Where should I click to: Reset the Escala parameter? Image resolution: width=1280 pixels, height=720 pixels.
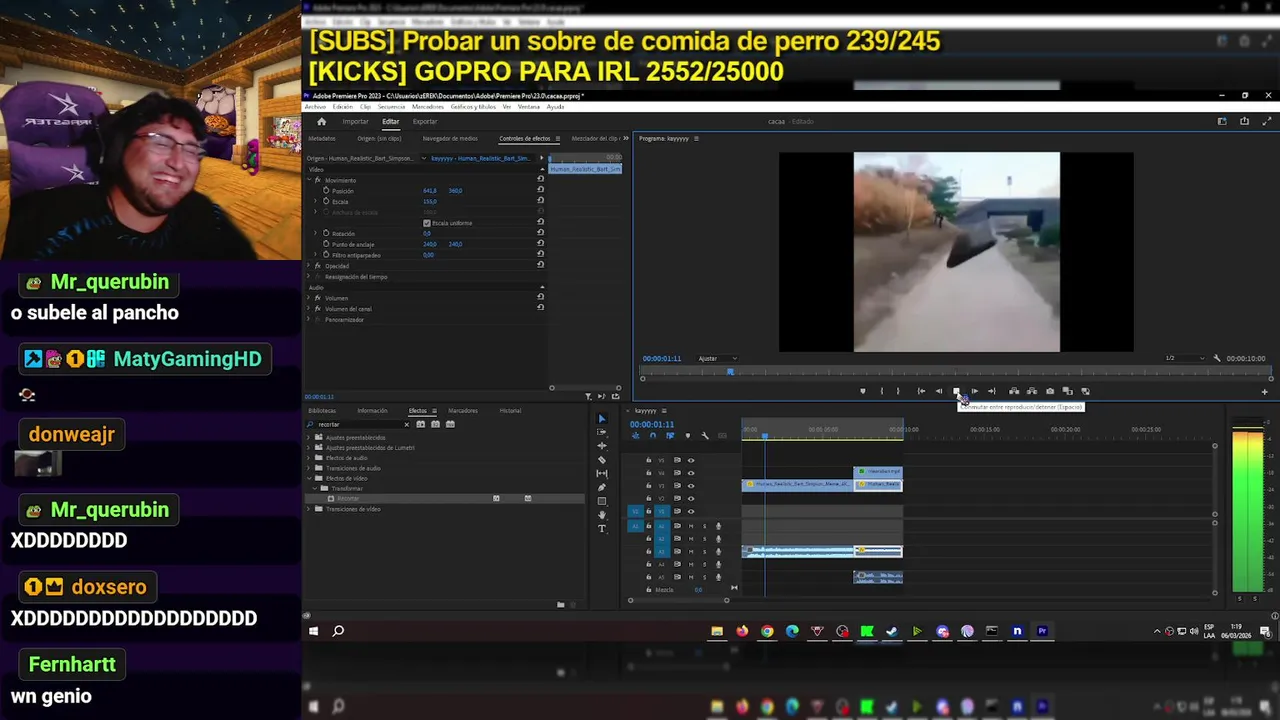tap(541, 201)
